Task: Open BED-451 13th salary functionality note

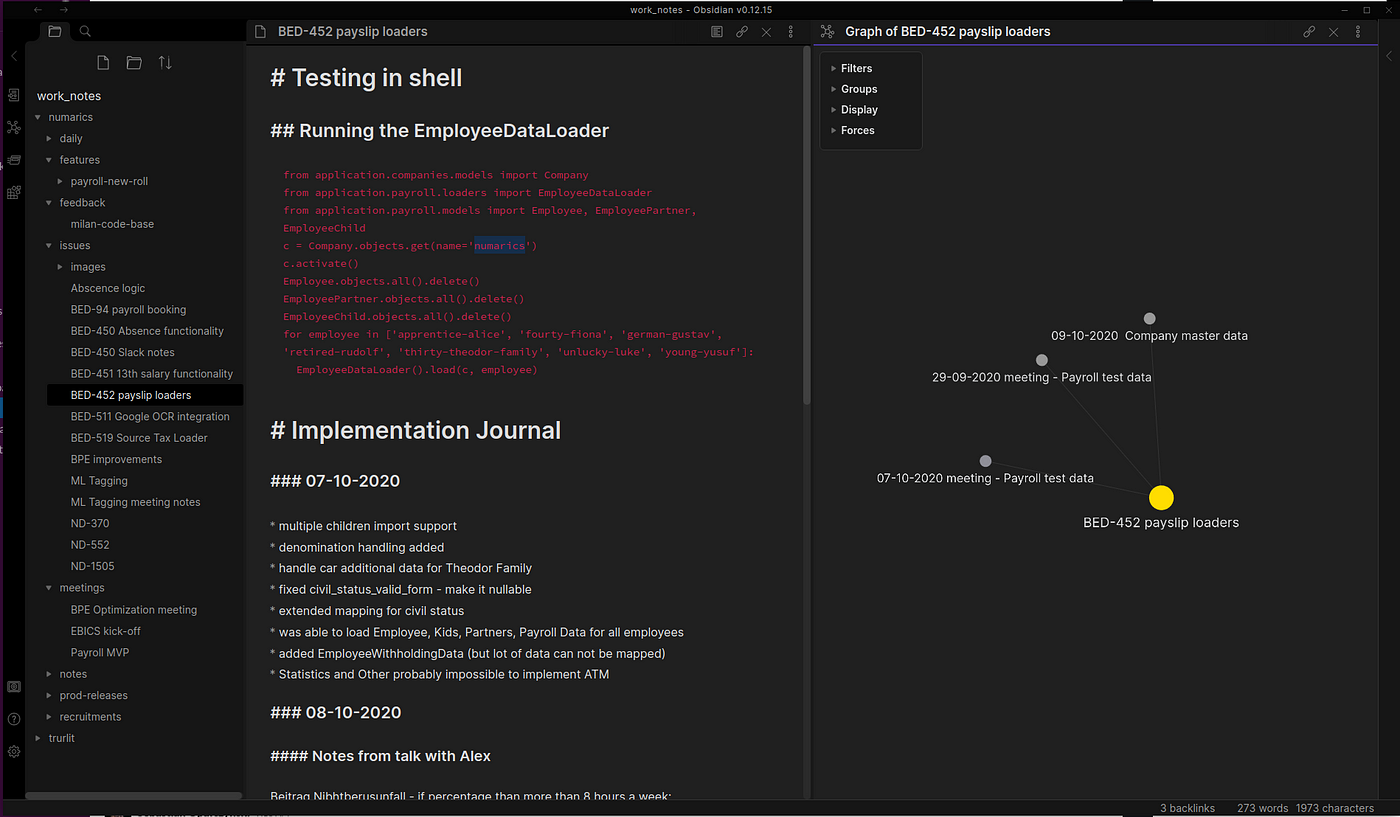Action: 151,374
